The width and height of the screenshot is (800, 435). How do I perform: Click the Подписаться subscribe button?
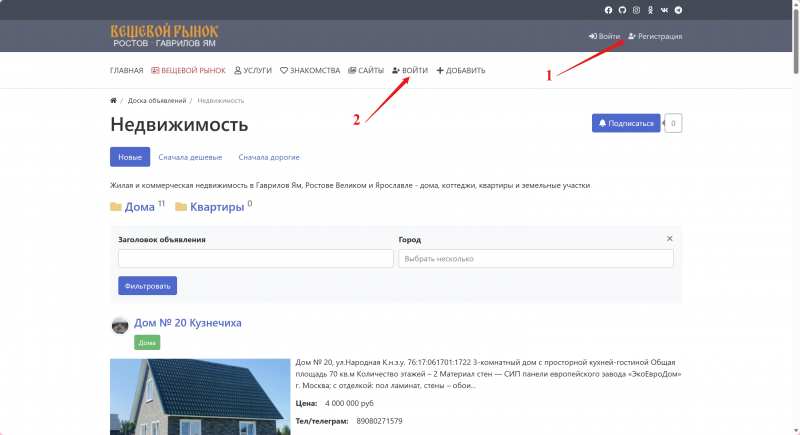click(x=626, y=124)
